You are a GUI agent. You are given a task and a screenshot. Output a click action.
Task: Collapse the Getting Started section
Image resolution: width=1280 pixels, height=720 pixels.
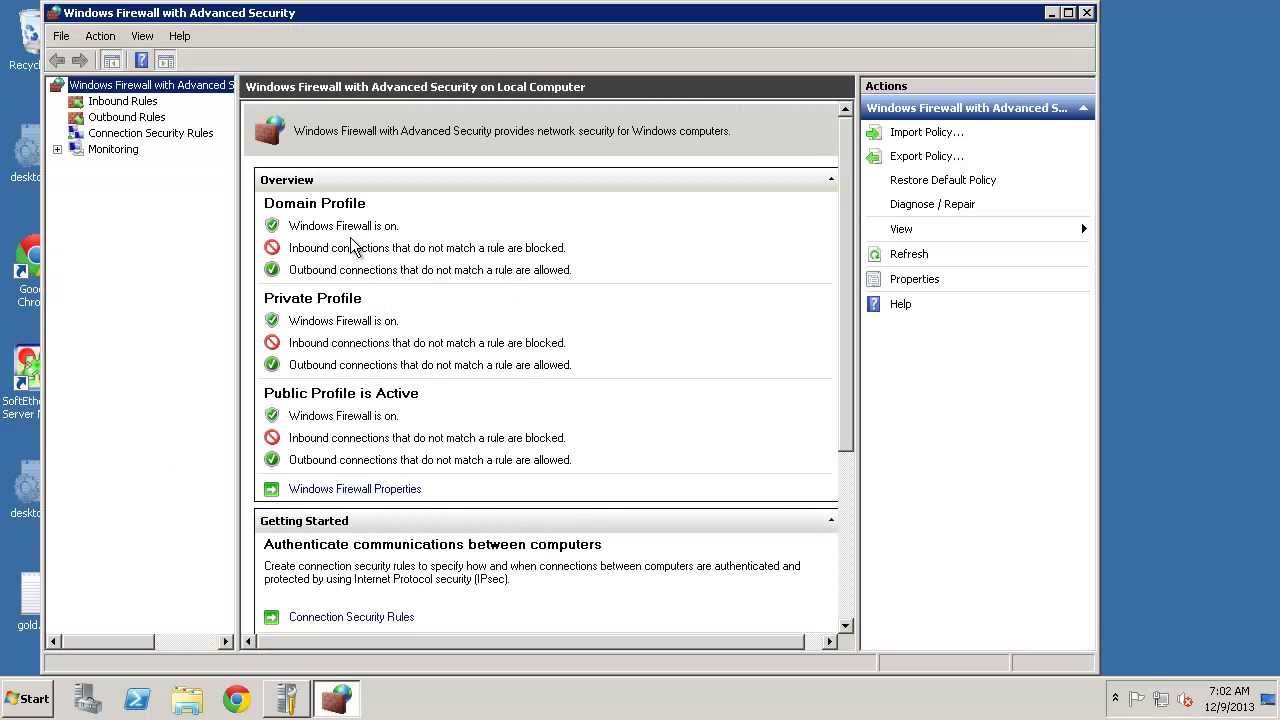[831, 520]
